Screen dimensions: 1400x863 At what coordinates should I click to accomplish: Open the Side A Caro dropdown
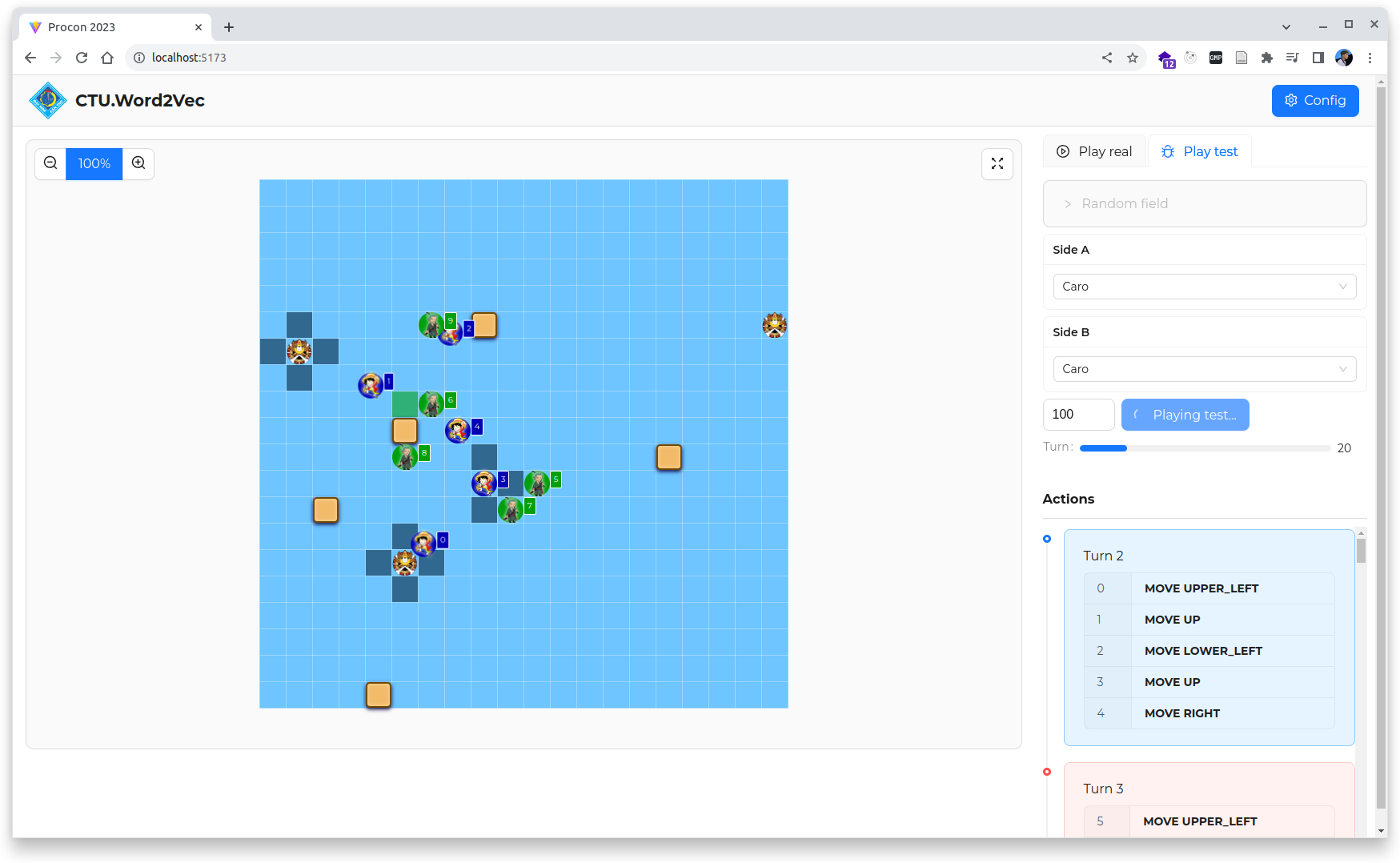[x=1205, y=287]
